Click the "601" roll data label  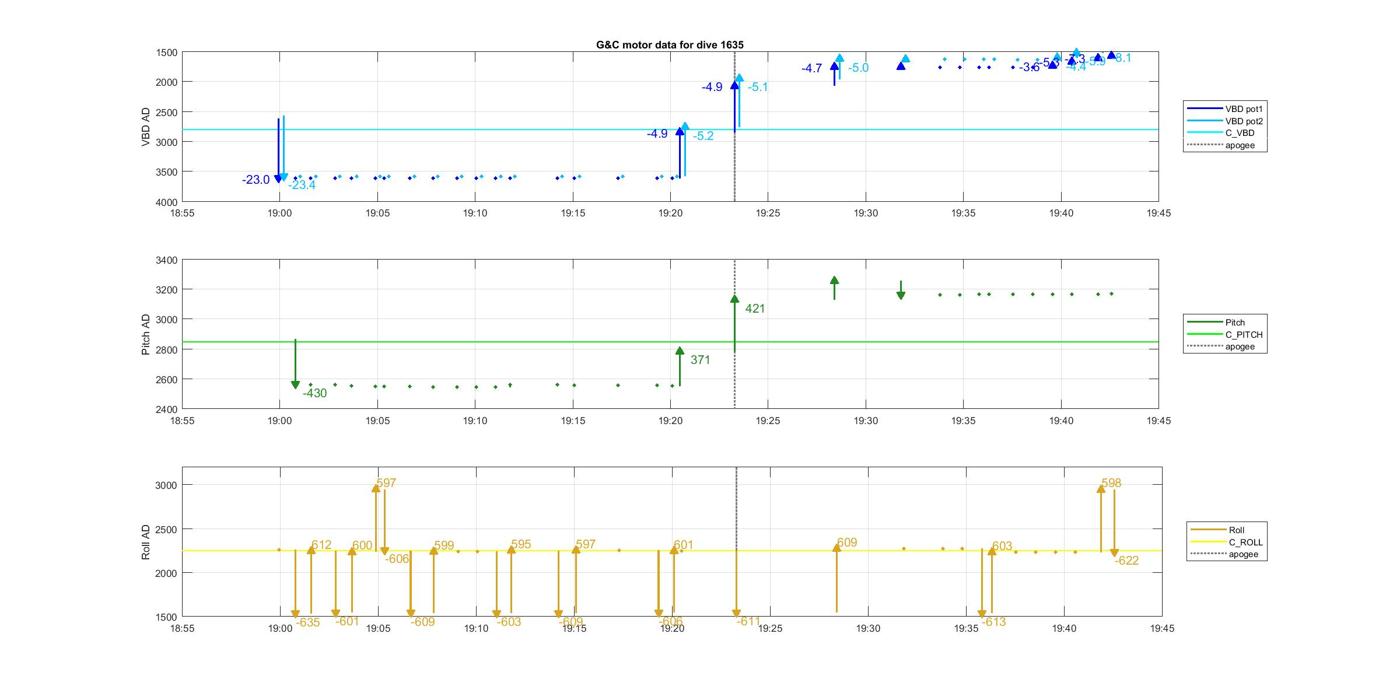click(x=683, y=545)
